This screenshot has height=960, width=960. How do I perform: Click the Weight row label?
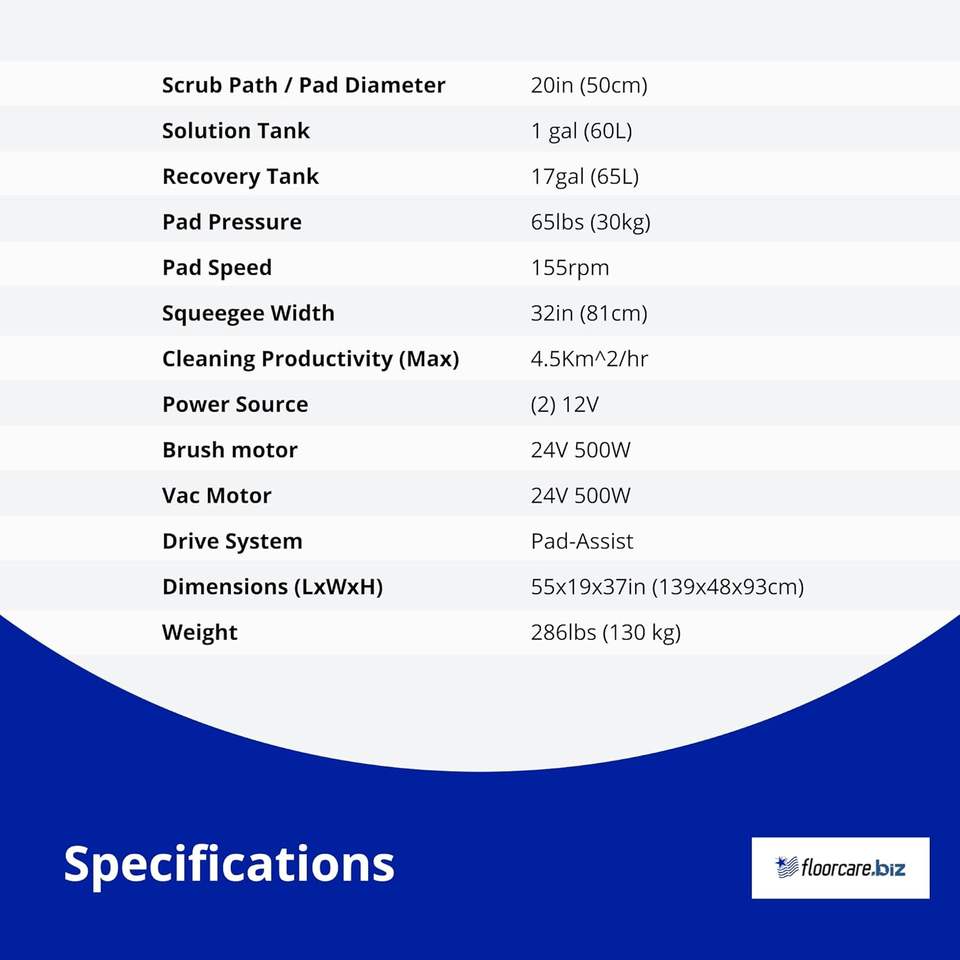tap(199, 633)
